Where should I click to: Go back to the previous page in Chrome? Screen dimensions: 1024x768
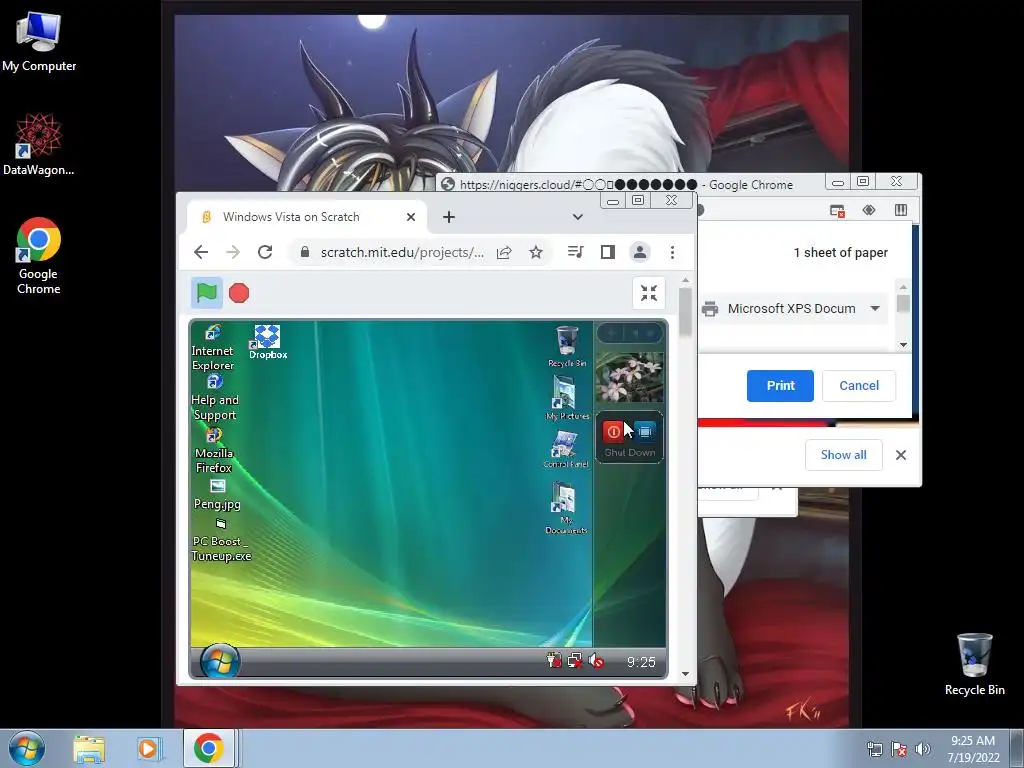pyautogui.click(x=201, y=252)
